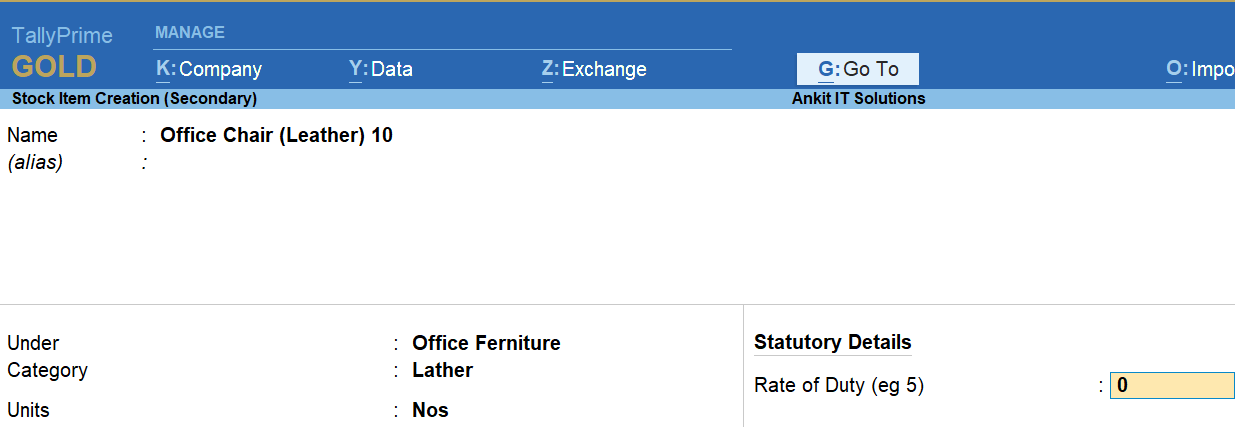
Task: Click the Category field label
Action: coord(47,370)
